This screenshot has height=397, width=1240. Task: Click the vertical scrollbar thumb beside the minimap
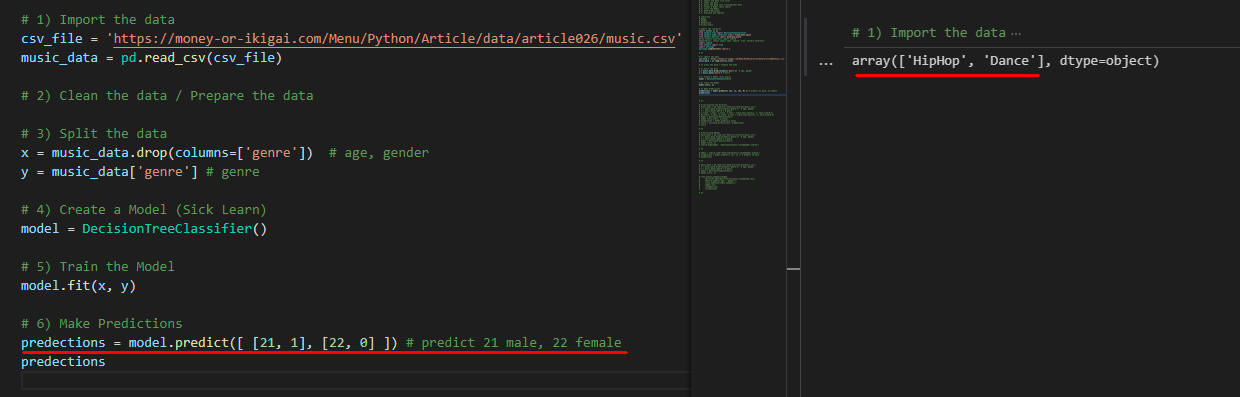pyautogui.click(x=793, y=268)
